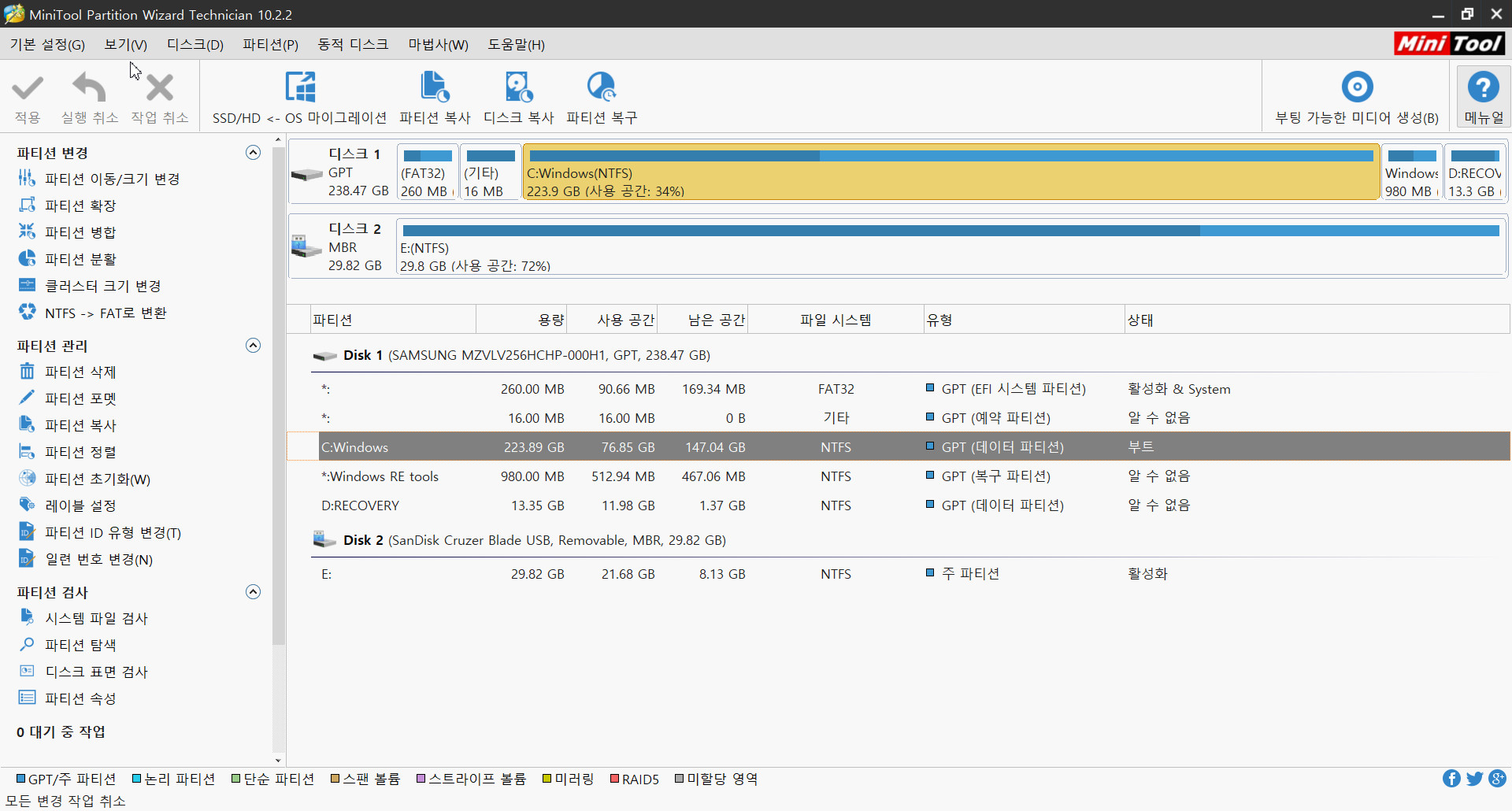Select the Windows 980 MB map block
The image size is (1512, 811).
coord(1412,172)
